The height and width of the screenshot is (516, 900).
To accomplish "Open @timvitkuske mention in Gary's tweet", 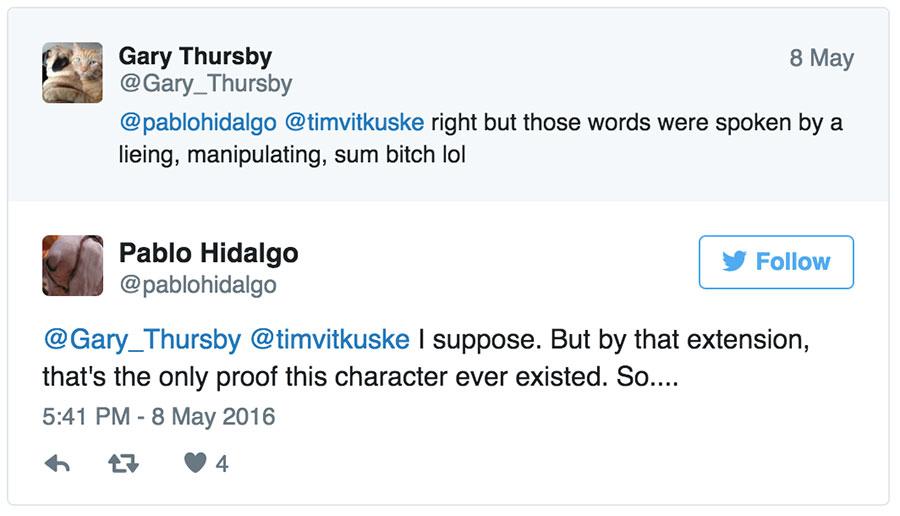I will click(x=354, y=123).
